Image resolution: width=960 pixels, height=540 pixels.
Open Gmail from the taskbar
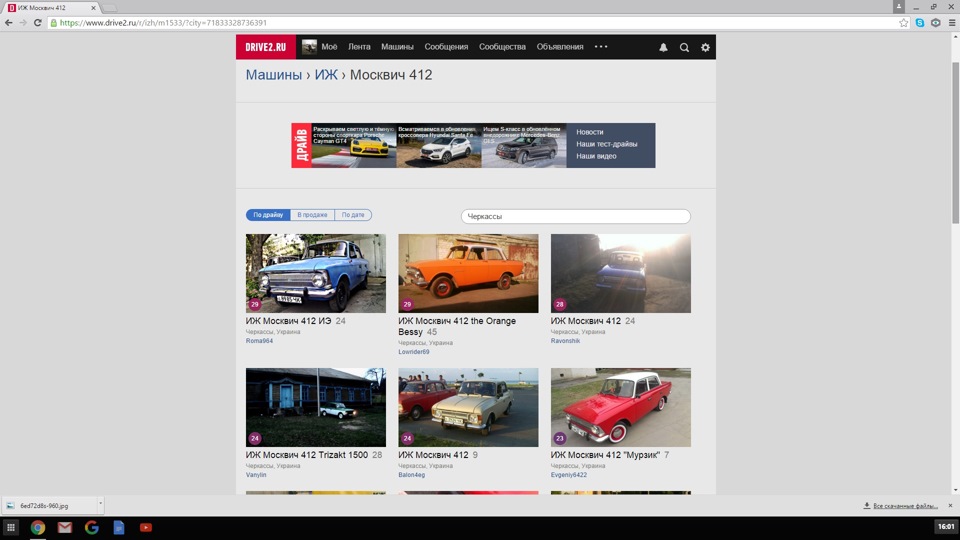tap(65, 527)
